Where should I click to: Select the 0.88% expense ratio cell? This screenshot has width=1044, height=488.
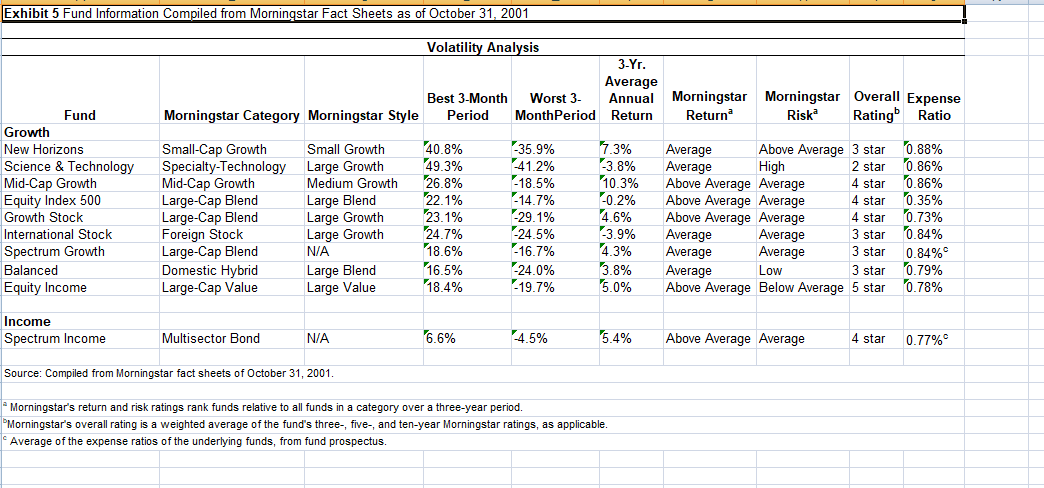(x=933, y=149)
